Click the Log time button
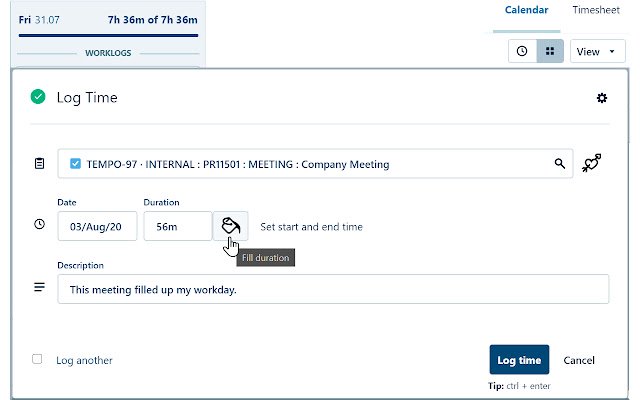This screenshot has width=640, height=400. (x=519, y=360)
